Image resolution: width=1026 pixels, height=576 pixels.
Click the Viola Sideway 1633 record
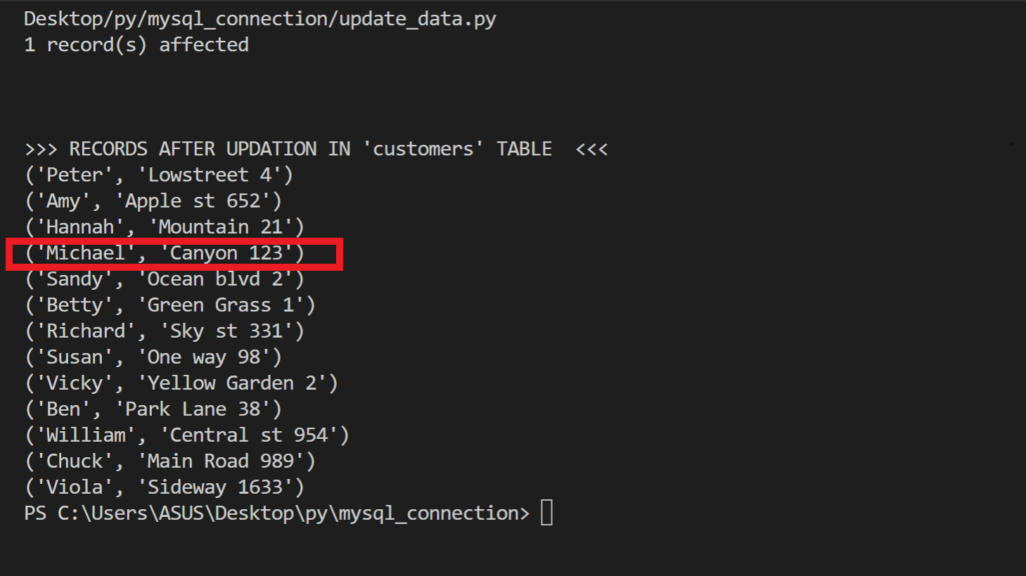click(165, 487)
